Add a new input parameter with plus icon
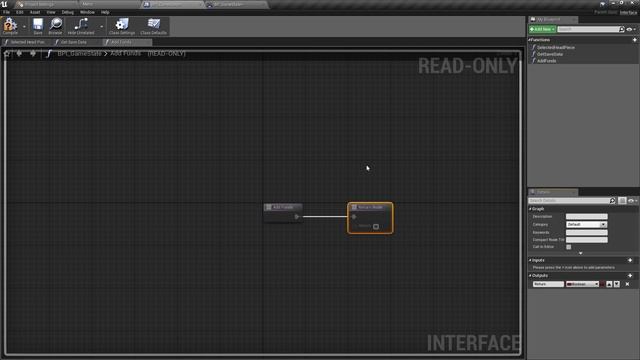Screen dimensions: 640x360 (630, 260)
